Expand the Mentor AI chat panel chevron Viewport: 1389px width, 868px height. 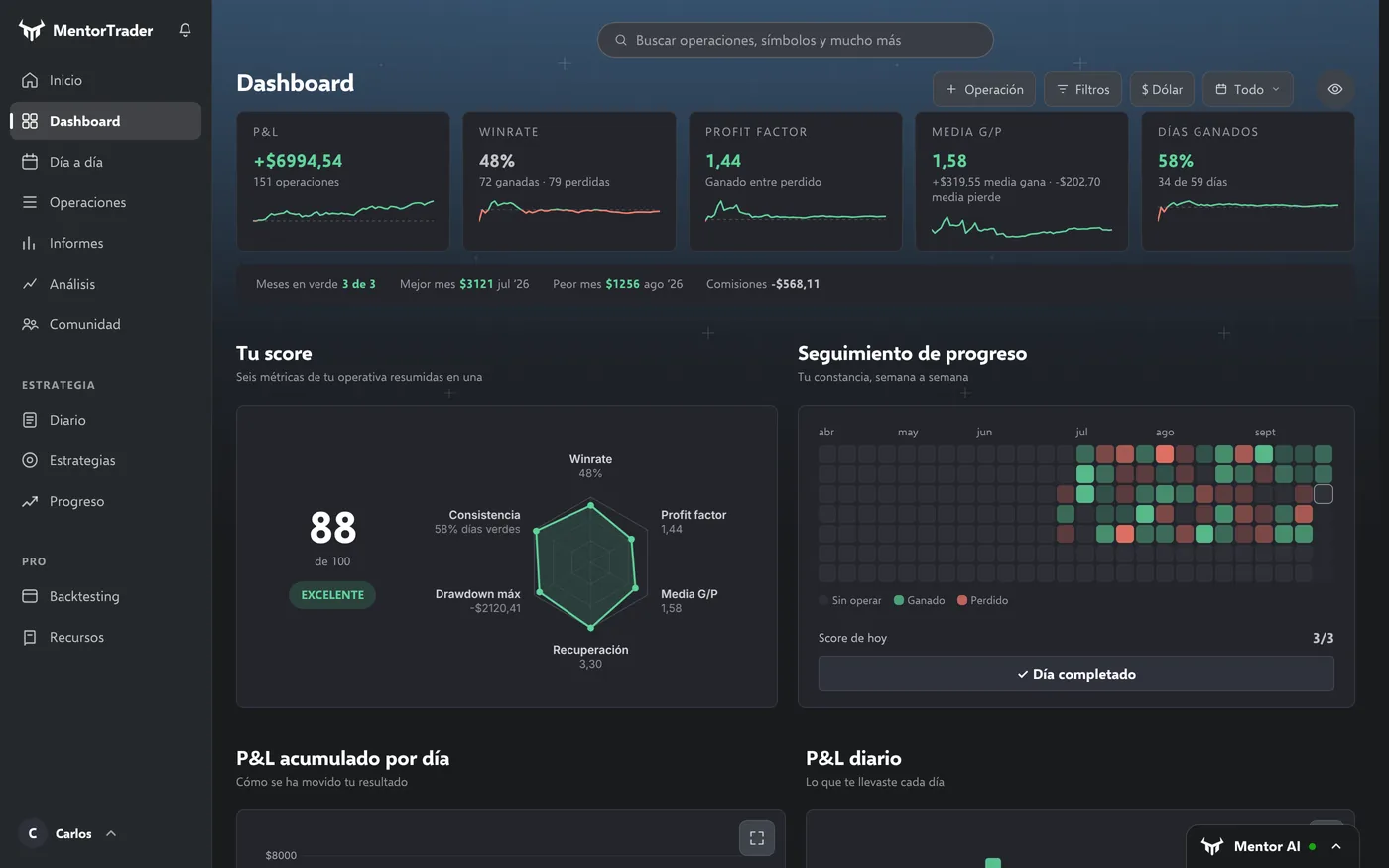pyautogui.click(x=1336, y=846)
